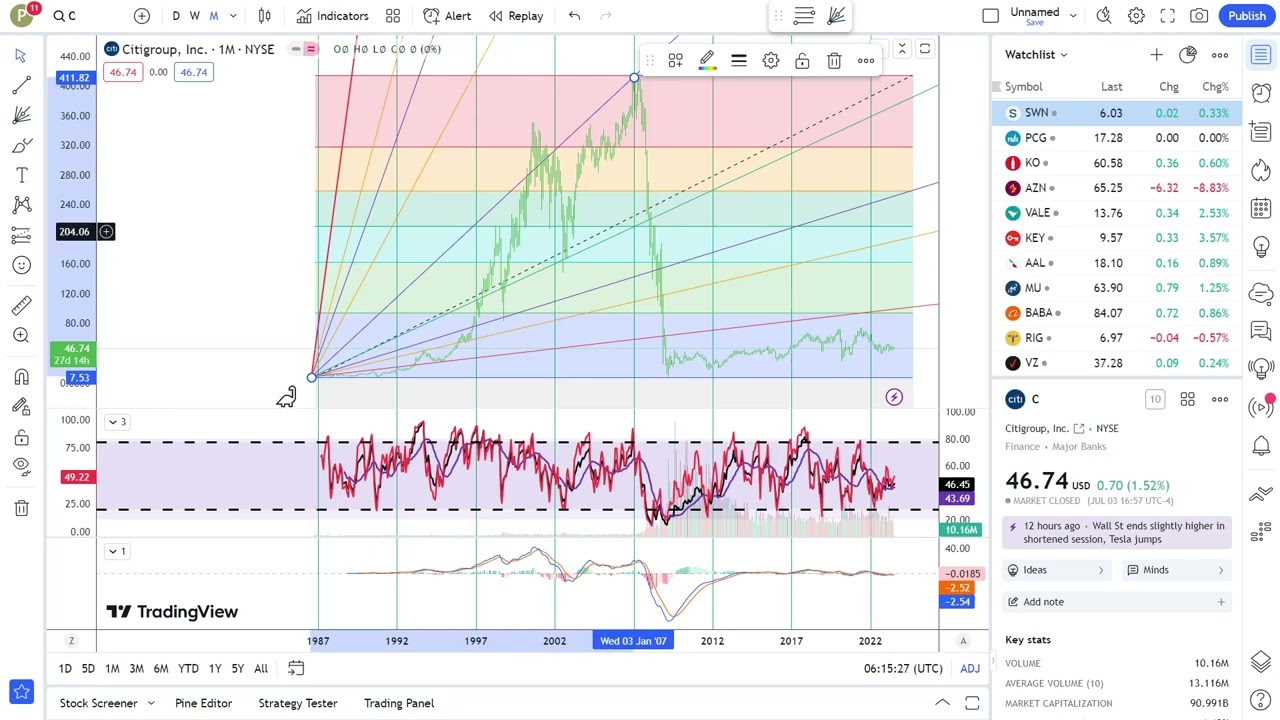Open the Strategy Tester tab
Image resolution: width=1280 pixels, height=720 pixels.
298,703
